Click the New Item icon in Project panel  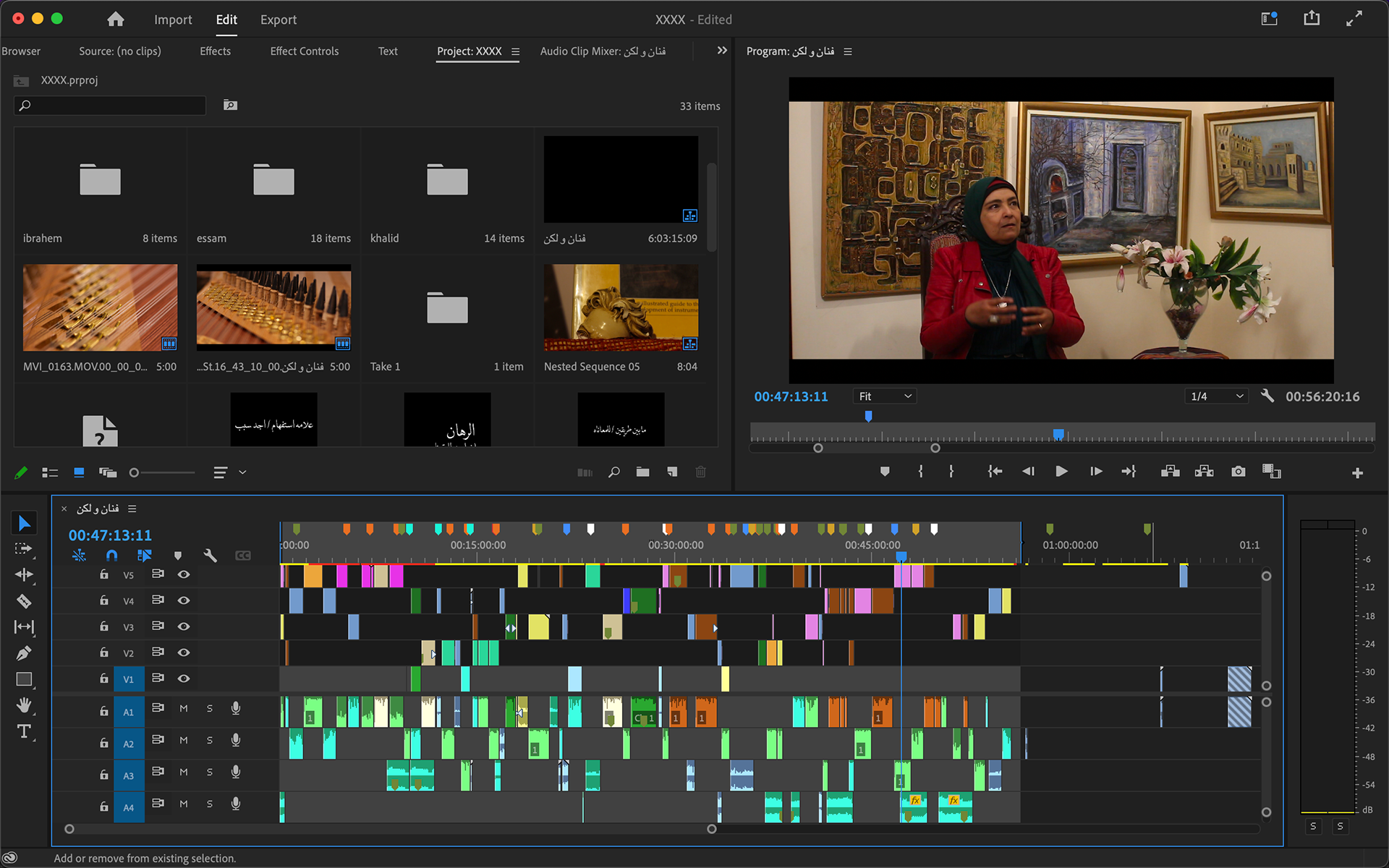coord(672,472)
